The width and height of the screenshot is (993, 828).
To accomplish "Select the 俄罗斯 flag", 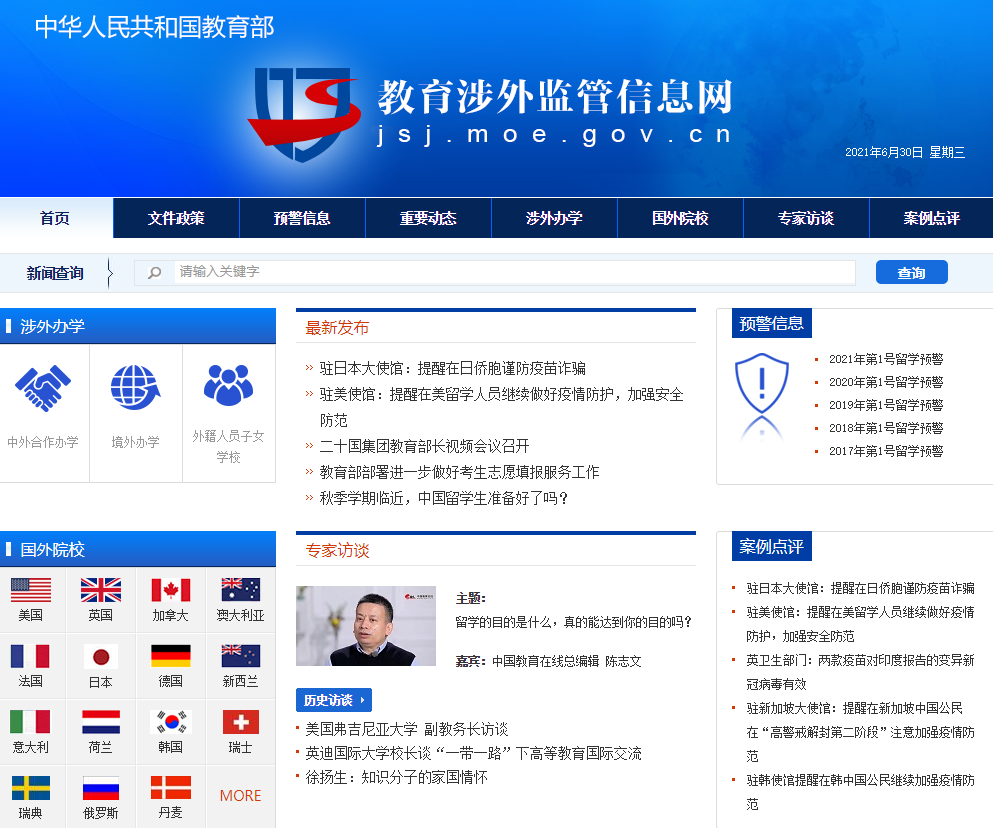I will (101, 788).
